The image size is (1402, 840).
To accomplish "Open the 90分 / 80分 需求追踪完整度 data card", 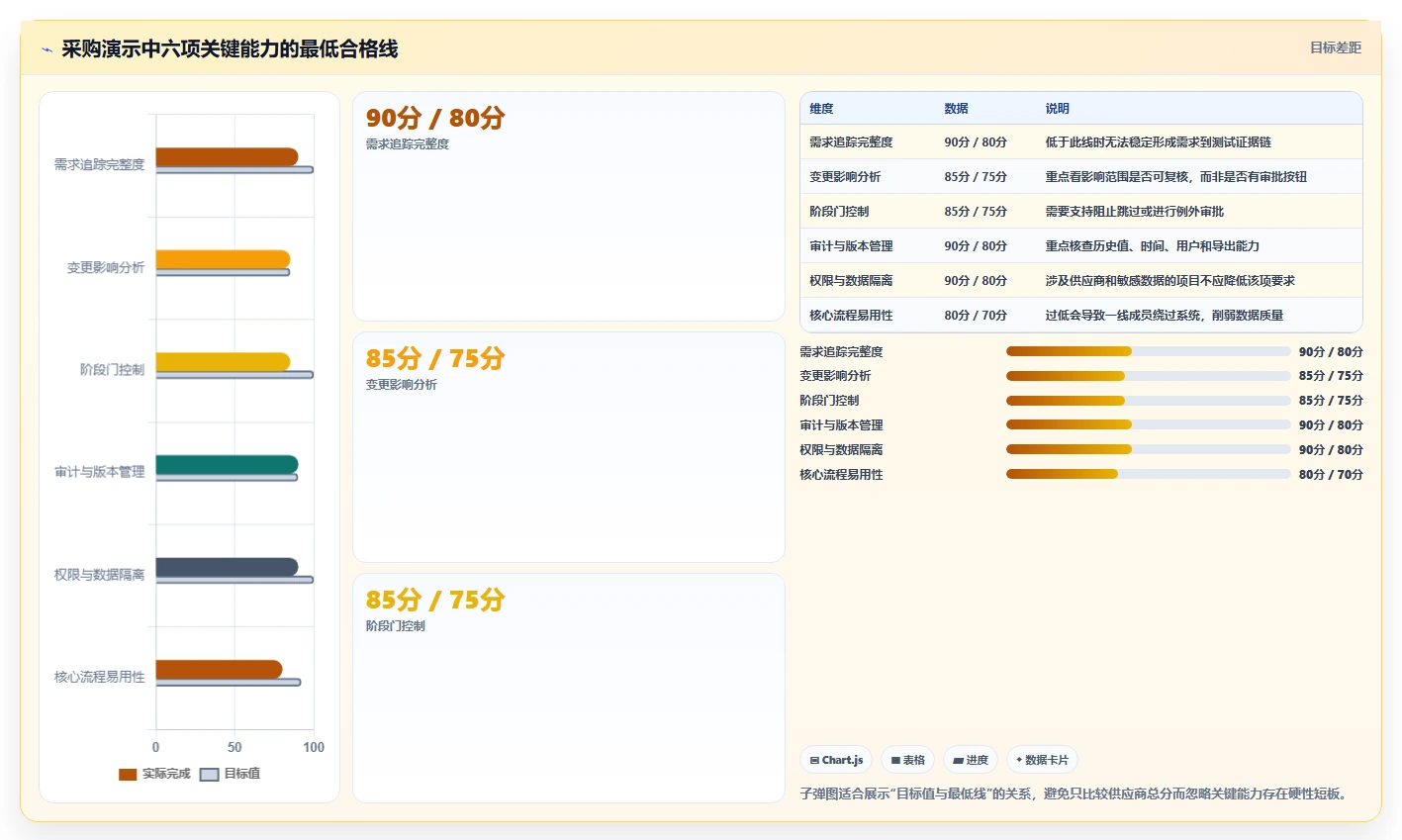I will pyautogui.click(x=568, y=207).
